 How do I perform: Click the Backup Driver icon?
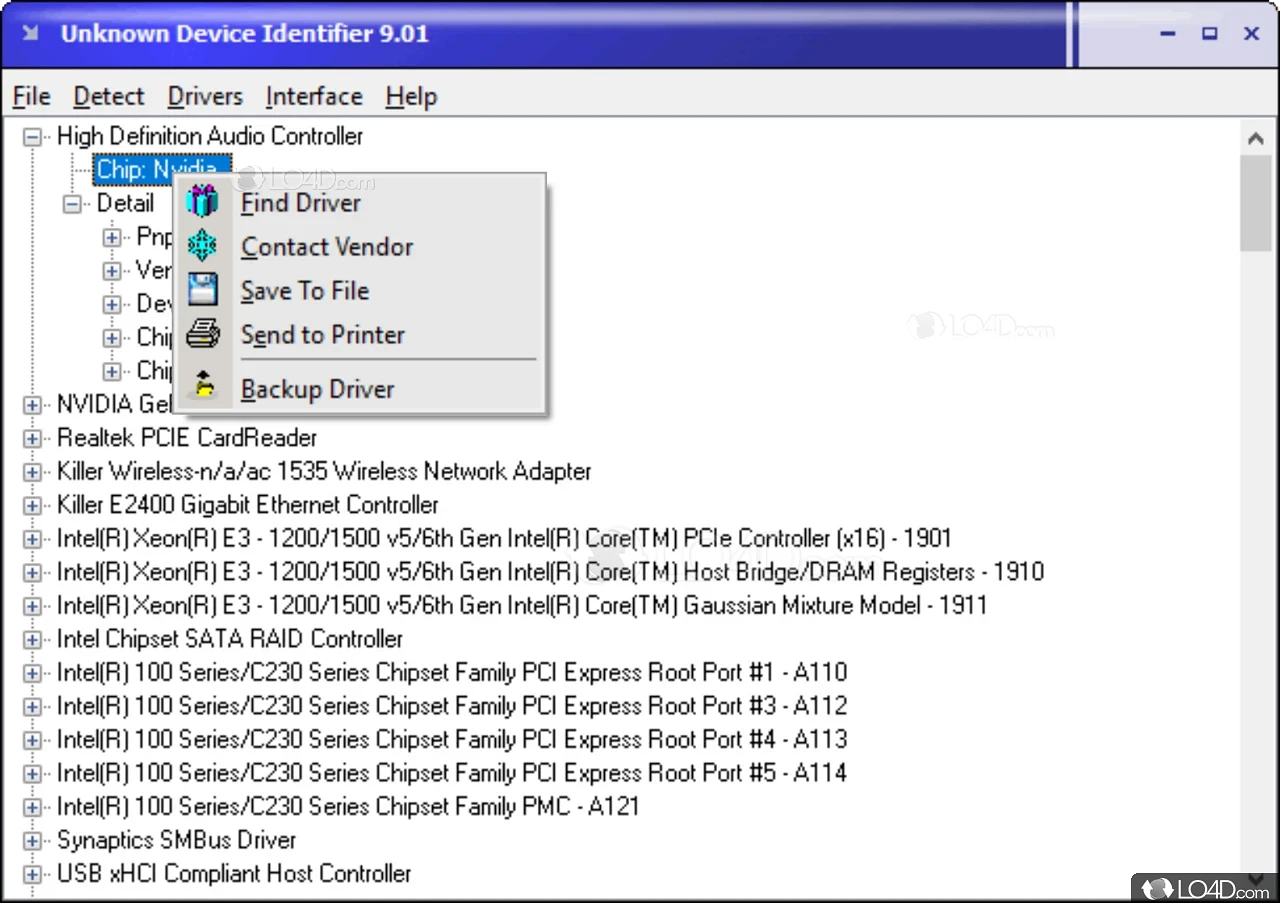pyautogui.click(x=203, y=388)
